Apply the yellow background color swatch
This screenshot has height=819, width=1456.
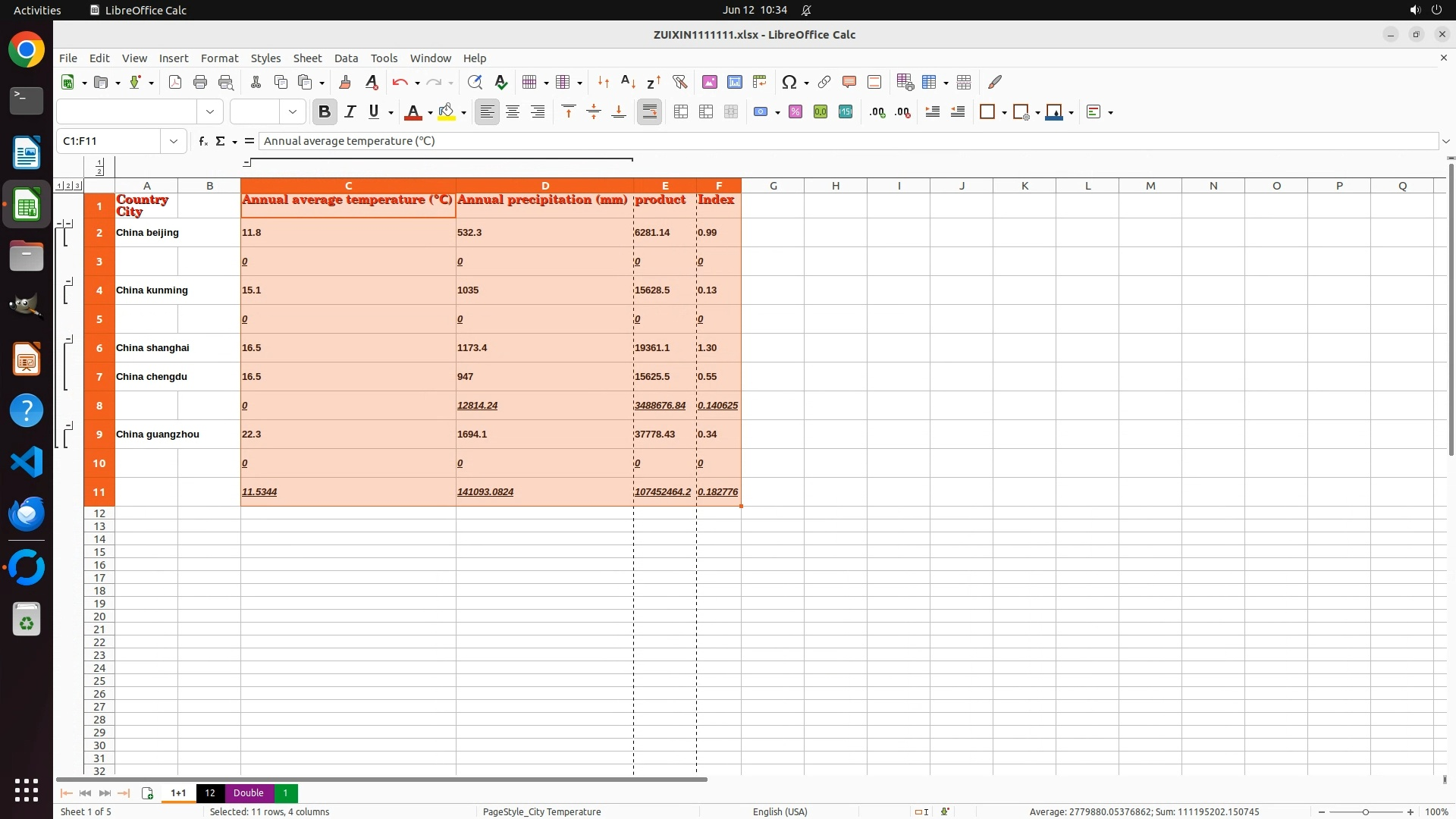click(447, 112)
